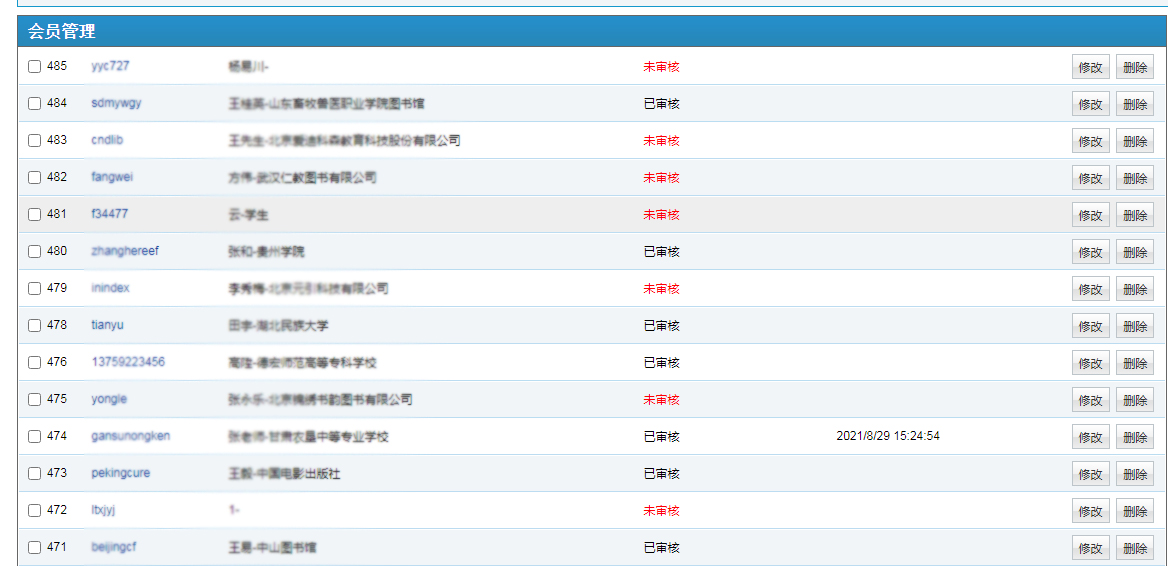Click the 会员管理 panel header
Image resolution: width=1168 pixels, height=566 pixels.
click(x=62, y=32)
